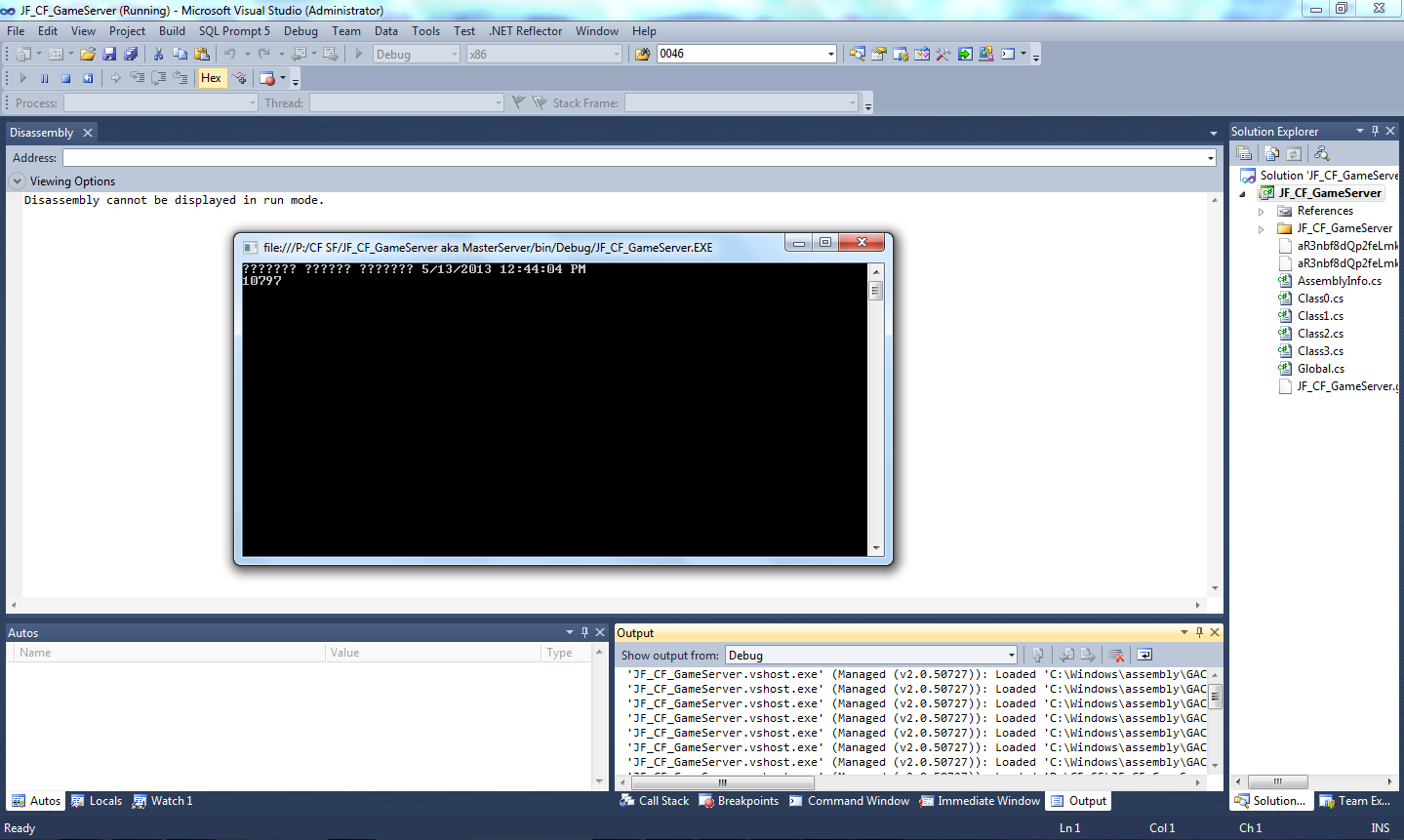
Task: Open Class0.cs in Solution Explorer
Action: point(1320,299)
